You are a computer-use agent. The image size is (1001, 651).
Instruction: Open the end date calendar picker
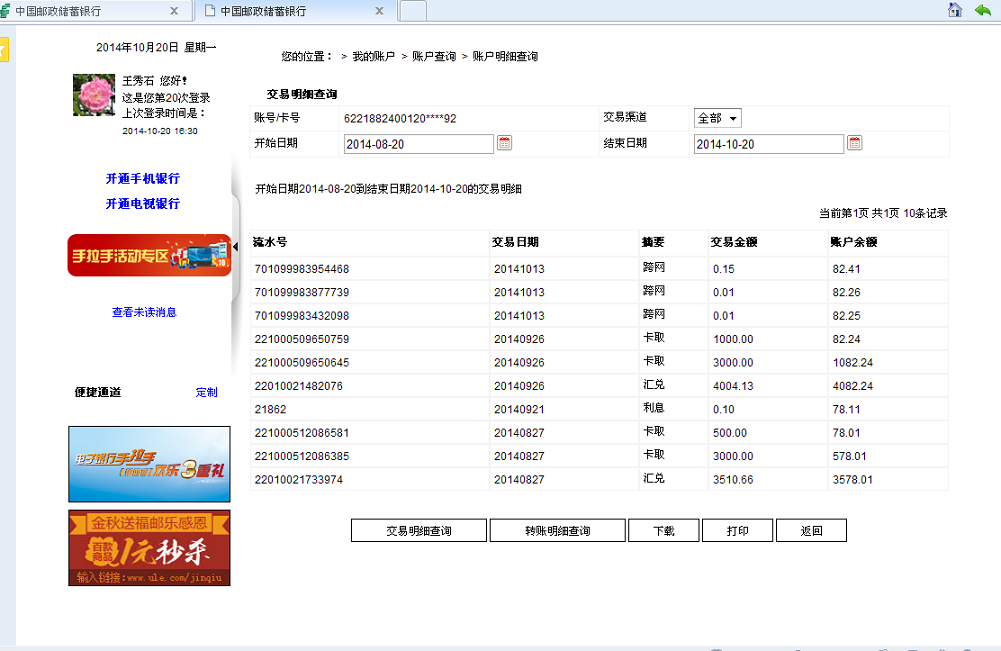(x=855, y=143)
